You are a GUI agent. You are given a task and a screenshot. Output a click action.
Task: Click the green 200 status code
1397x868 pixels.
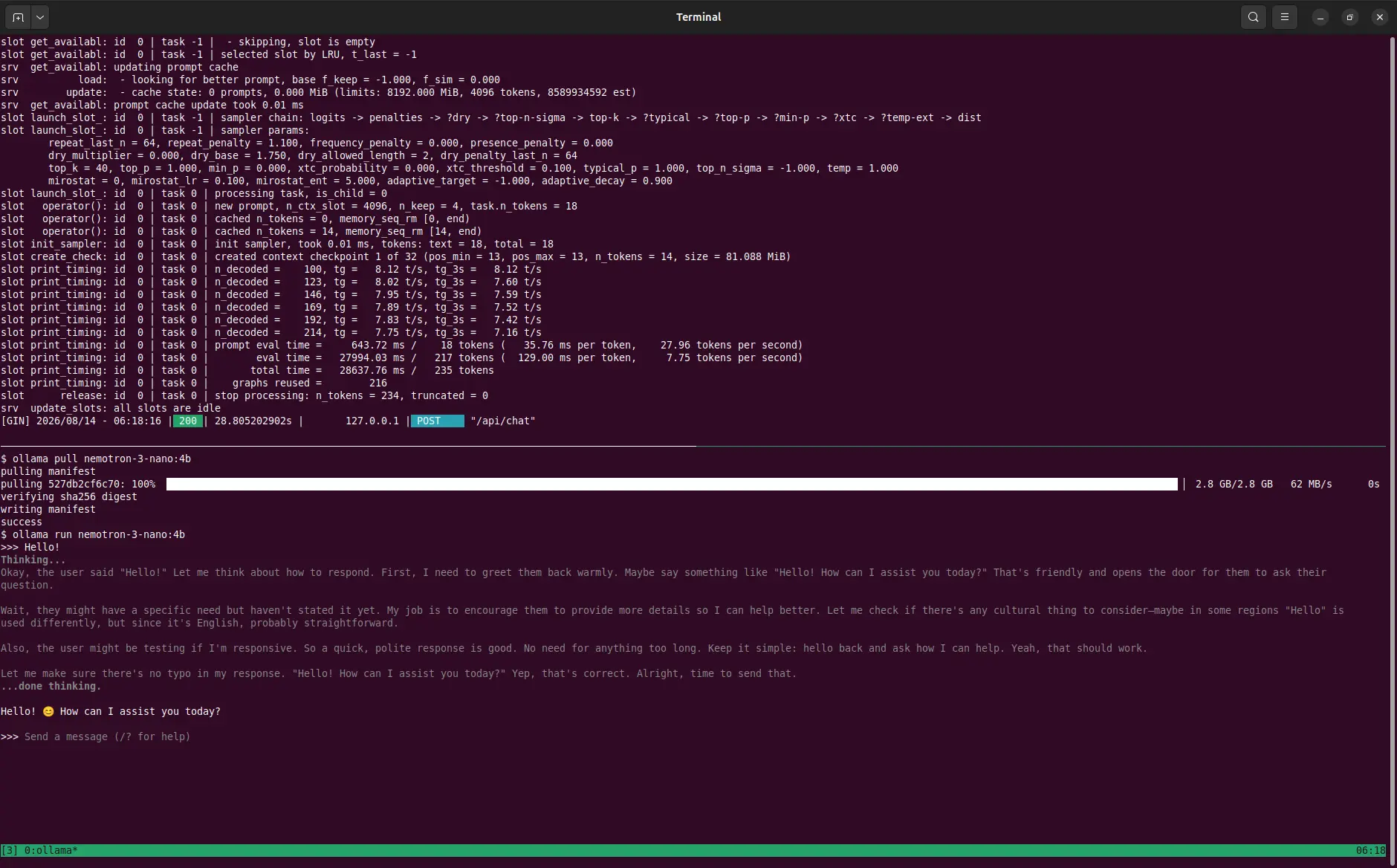[x=188, y=421]
